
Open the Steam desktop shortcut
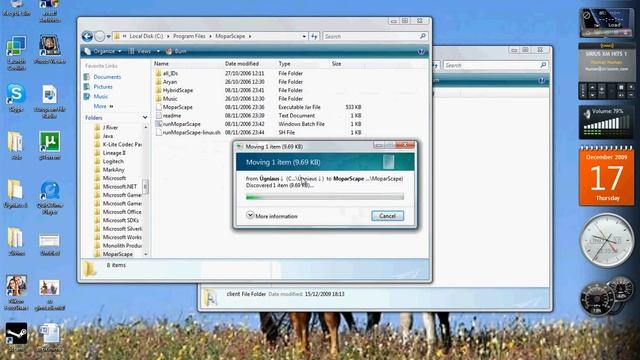(16, 336)
